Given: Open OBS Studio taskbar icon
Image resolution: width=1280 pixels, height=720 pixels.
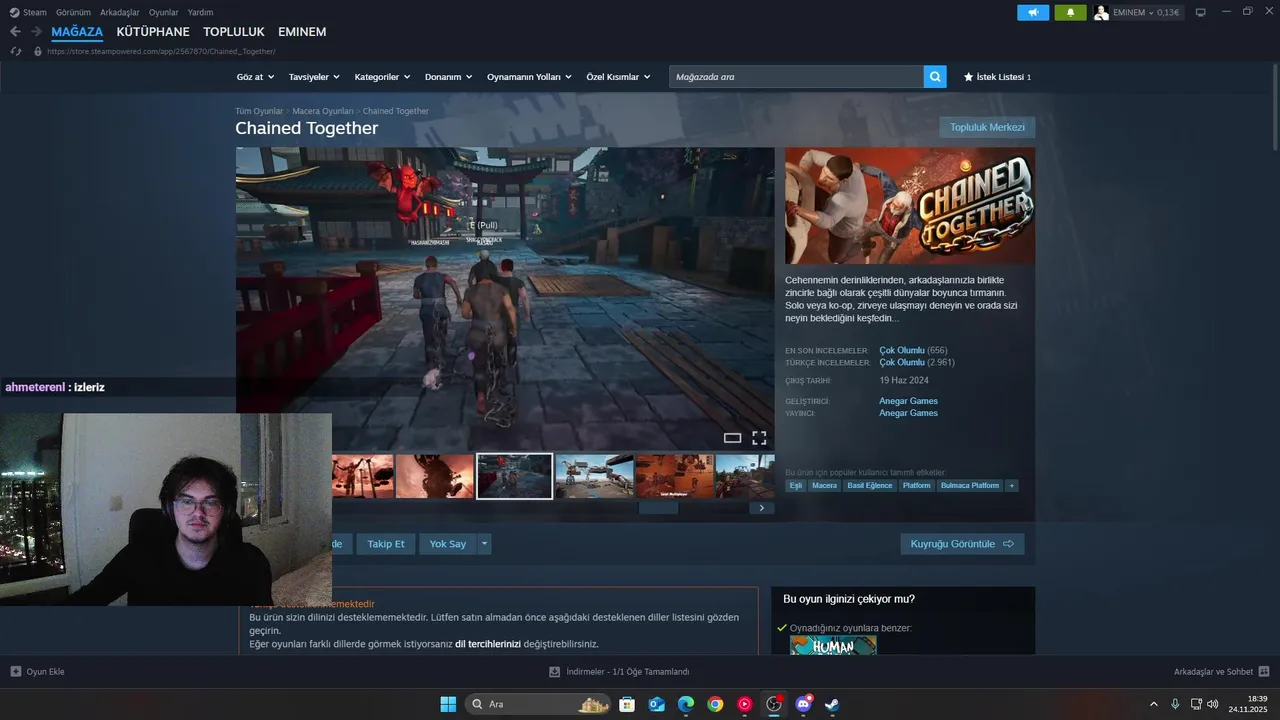Looking at the screenshot, I should [x=774, y=704].
